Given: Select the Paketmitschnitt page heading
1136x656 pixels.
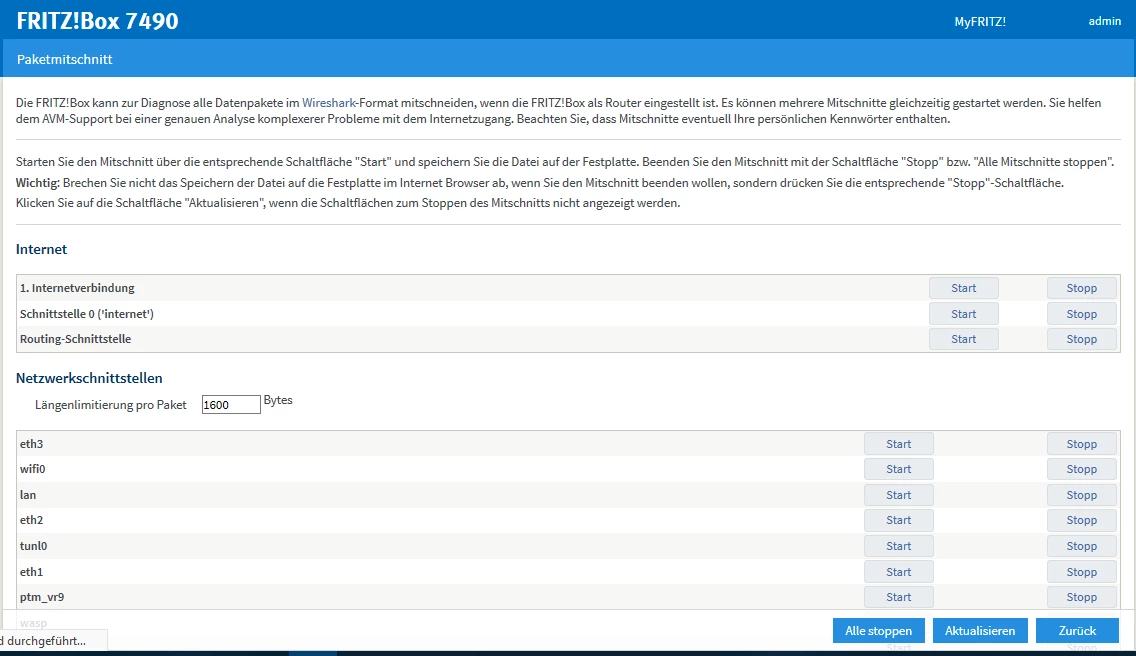Looking at the screenshot, I should [64, 59].
